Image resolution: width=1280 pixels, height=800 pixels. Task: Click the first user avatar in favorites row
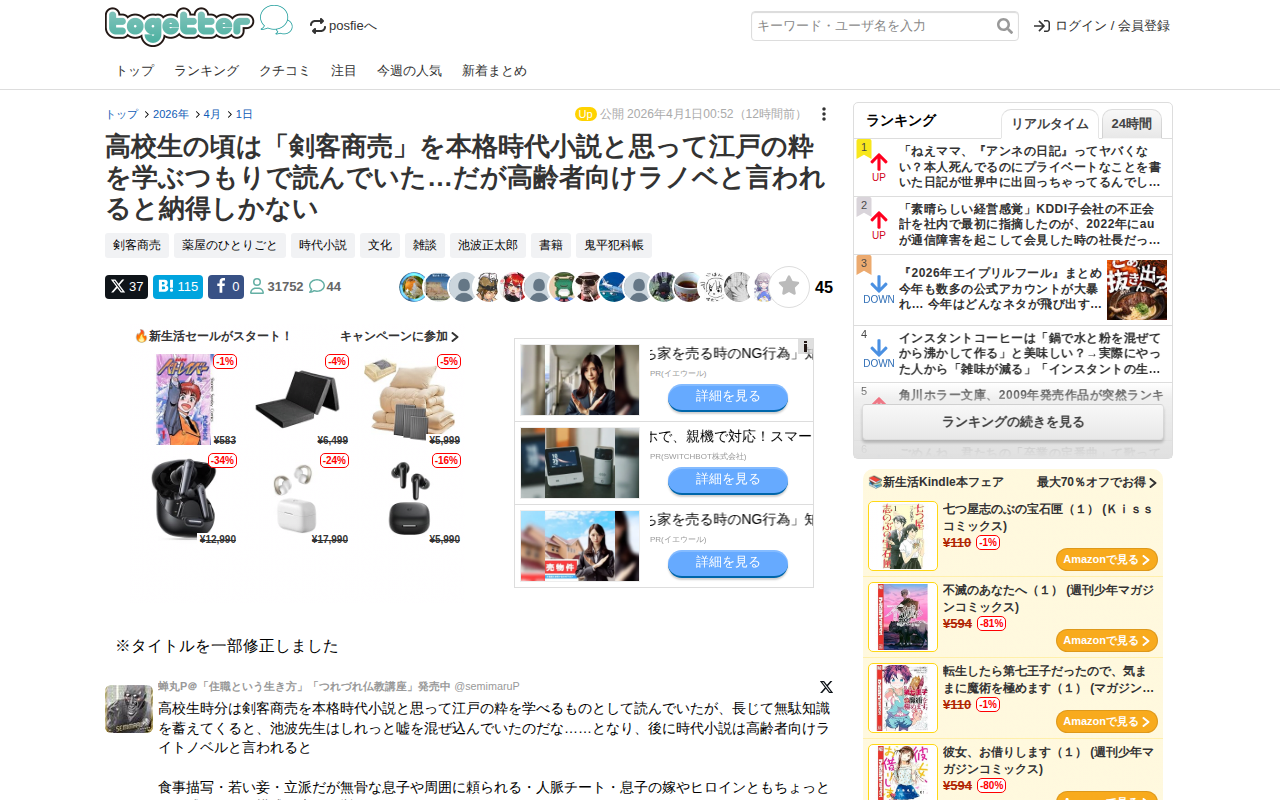coord(413,287)
